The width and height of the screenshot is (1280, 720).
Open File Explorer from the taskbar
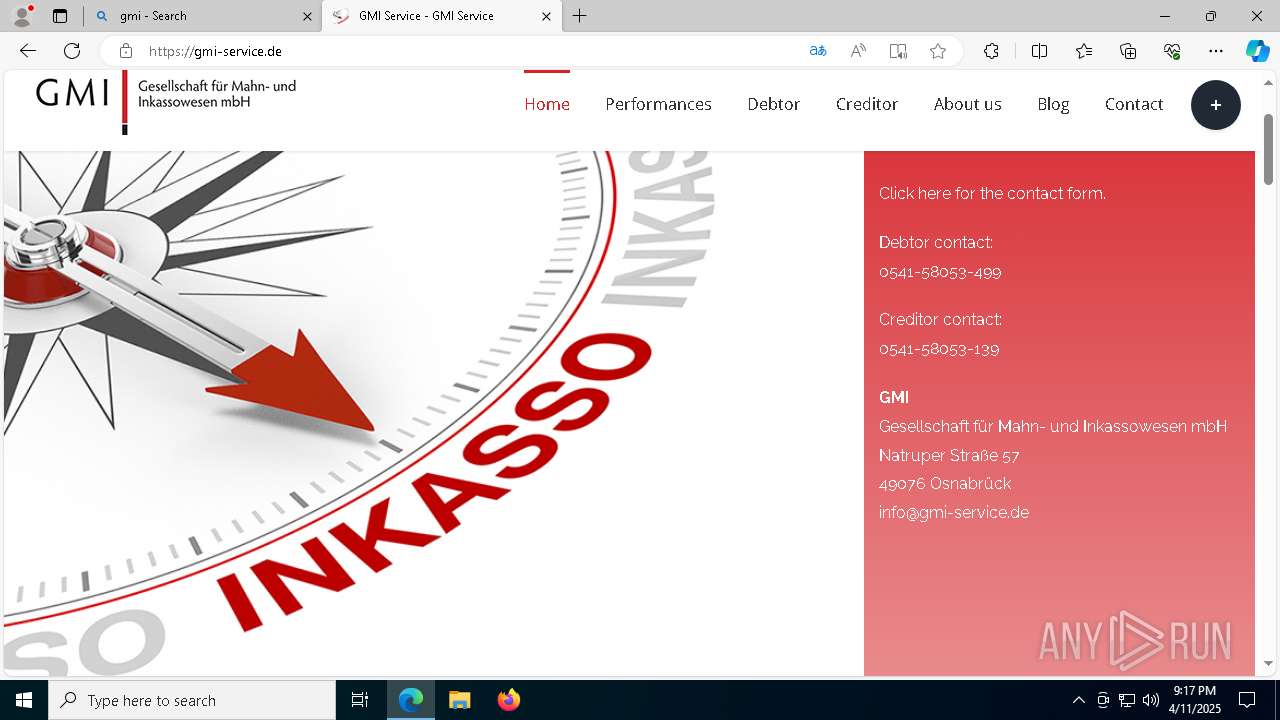click(459, 700)
